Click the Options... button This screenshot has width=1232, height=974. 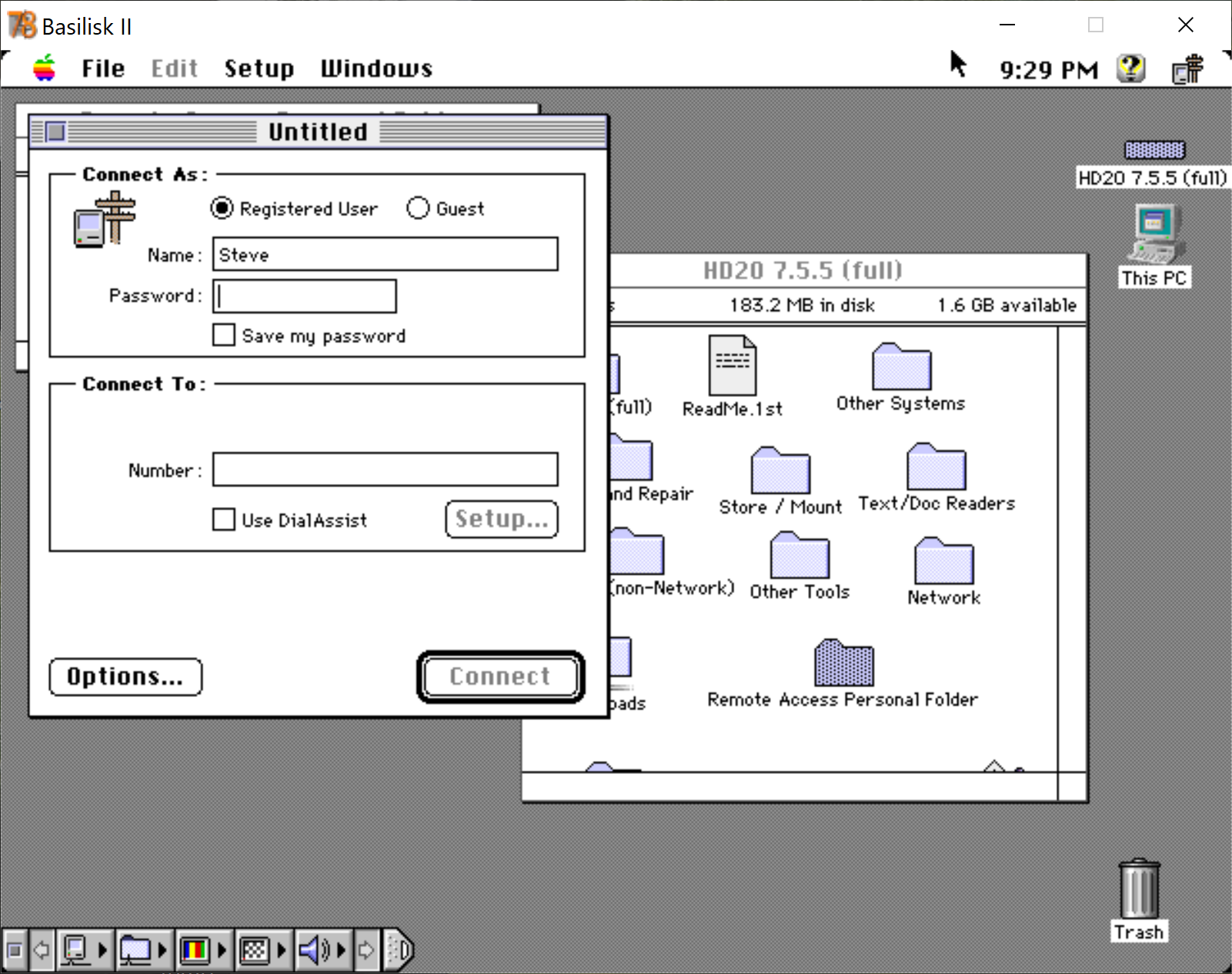(125, 677)
